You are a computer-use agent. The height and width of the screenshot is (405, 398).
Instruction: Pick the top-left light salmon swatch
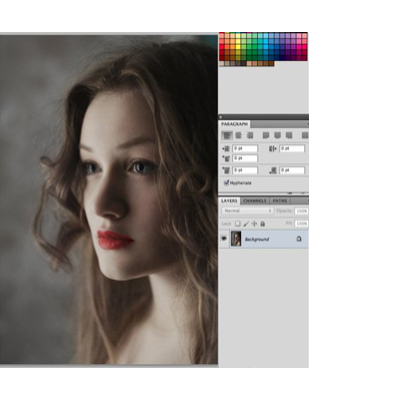[x=222, y=36]
